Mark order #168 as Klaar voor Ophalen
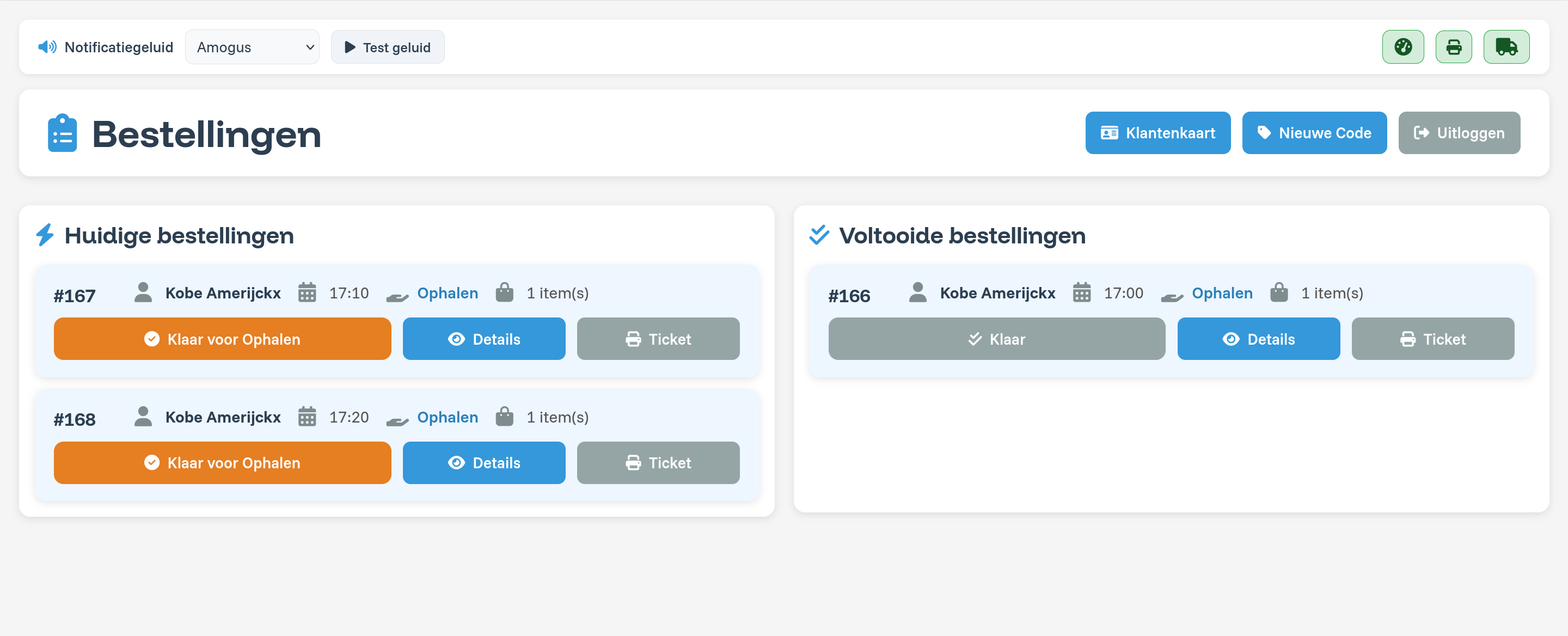 coord(222,462)
